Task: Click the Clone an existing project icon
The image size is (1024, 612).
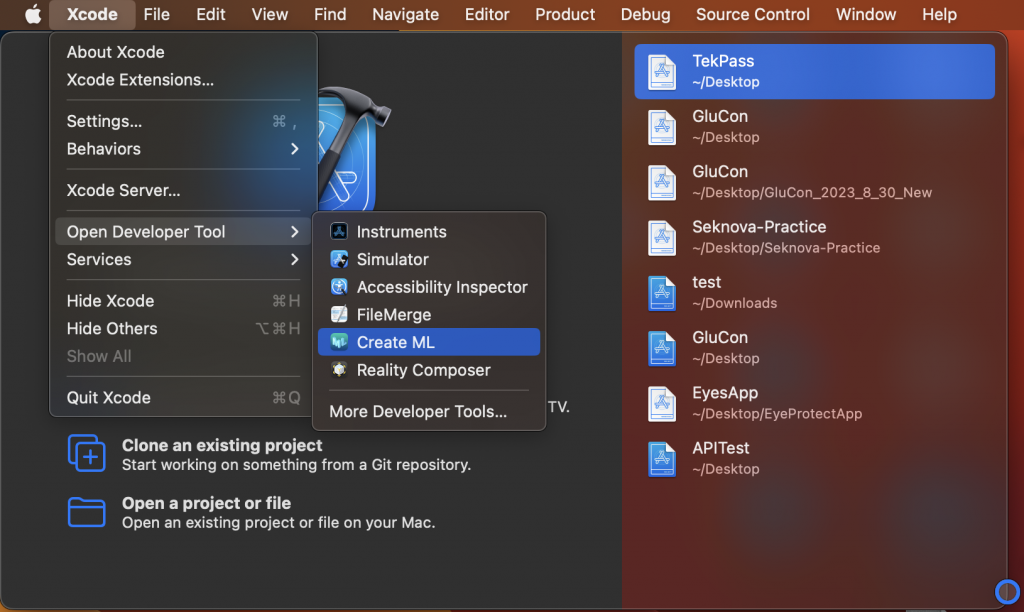Action: click(86, 453)
